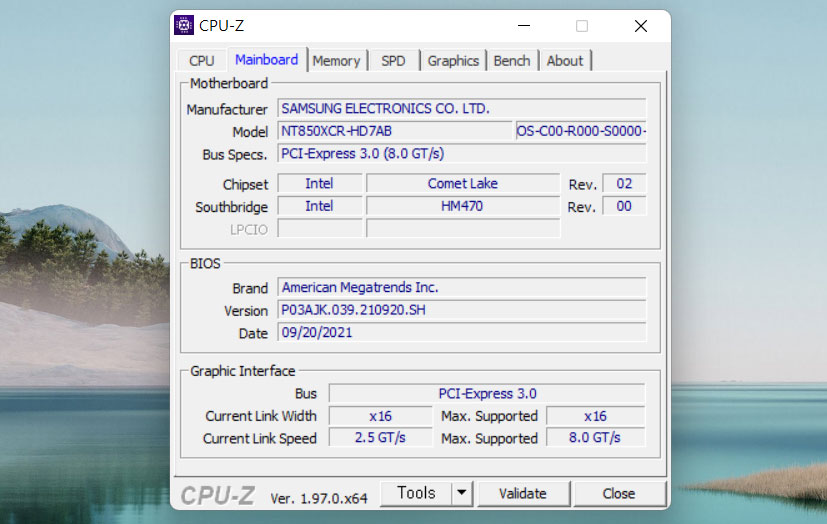Viewport: 827px width, 524px height.
Task: Click American Megatrends Inc. BIOS brand
Action: click(x=462, y=287)
